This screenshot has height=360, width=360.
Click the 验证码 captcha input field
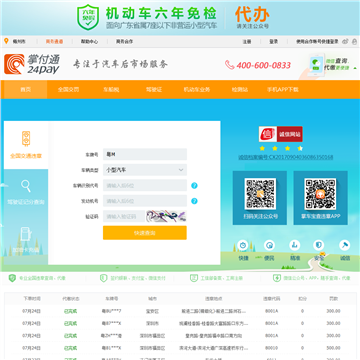124,216
